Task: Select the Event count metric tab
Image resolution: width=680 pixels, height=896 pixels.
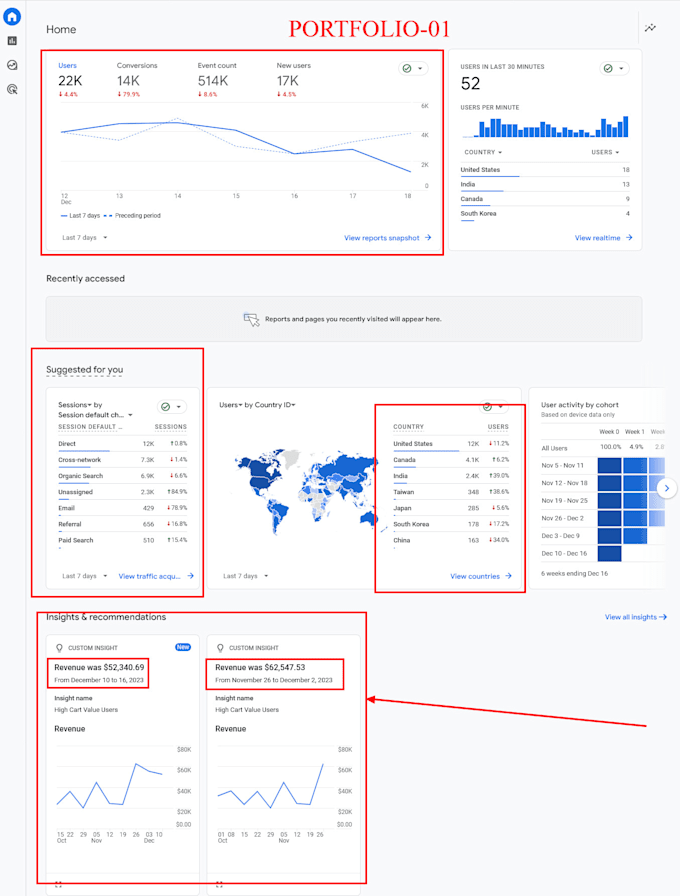Action: (x=217, y=80)
